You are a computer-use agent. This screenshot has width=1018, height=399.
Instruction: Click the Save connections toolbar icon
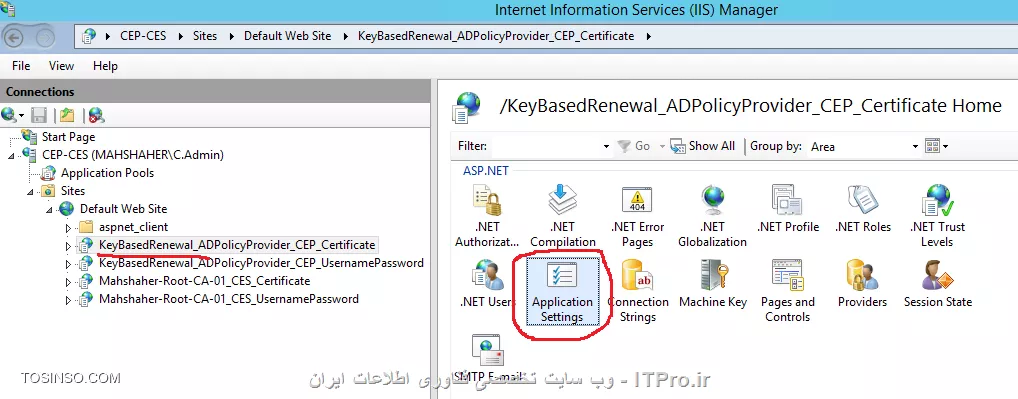click(39, 115)
